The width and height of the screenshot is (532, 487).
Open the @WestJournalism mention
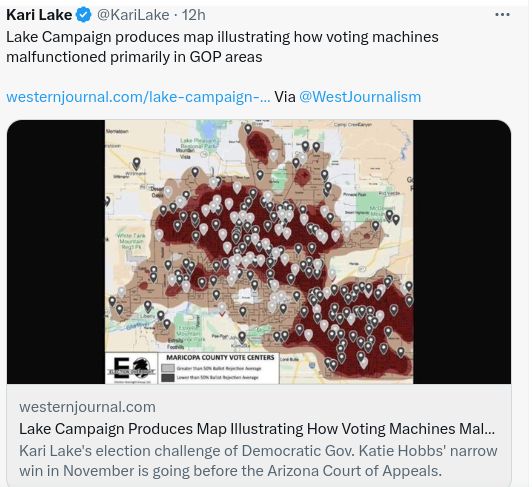pyautogui.click(x=360, y=97)
